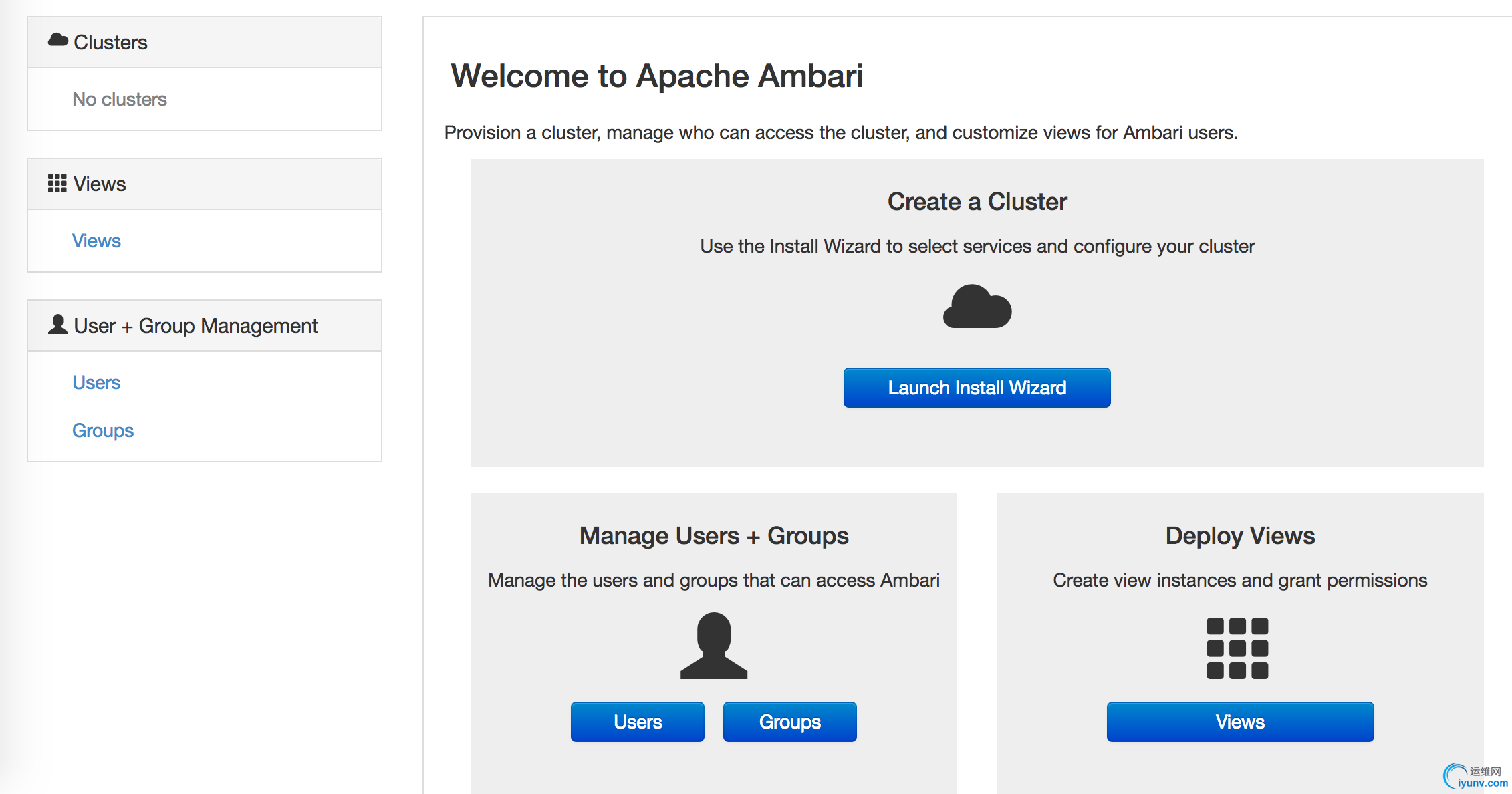Click the large cloud icon under Create a Cluster

click(977, 306)
